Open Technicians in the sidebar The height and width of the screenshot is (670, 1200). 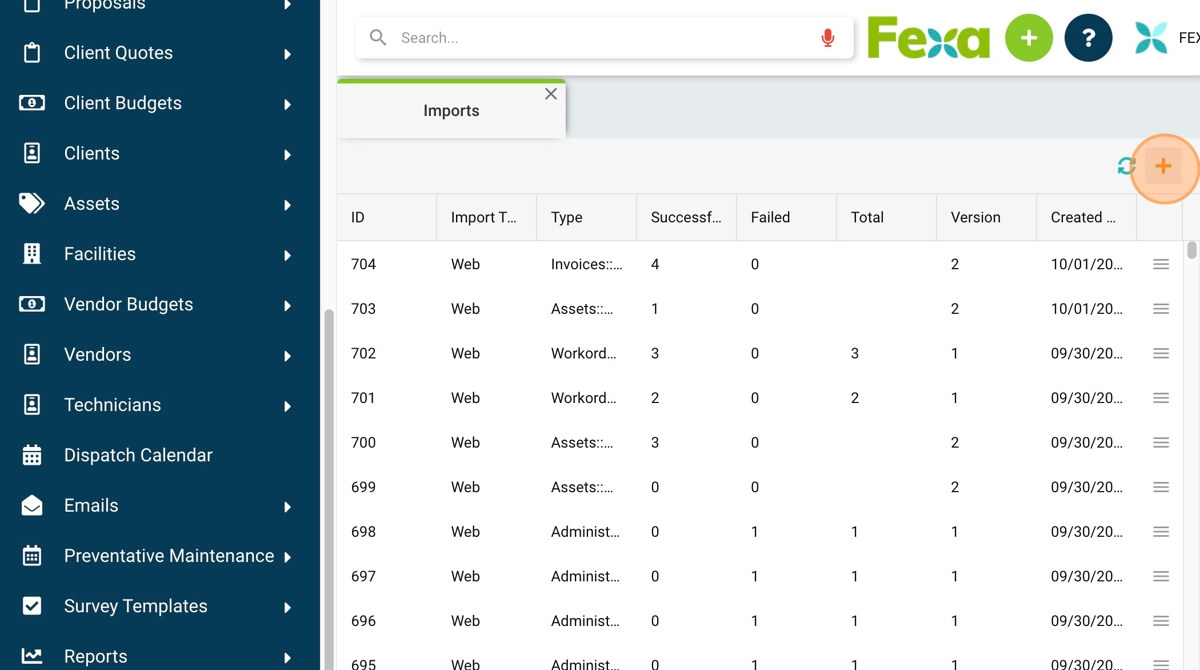tap(112, 405)
